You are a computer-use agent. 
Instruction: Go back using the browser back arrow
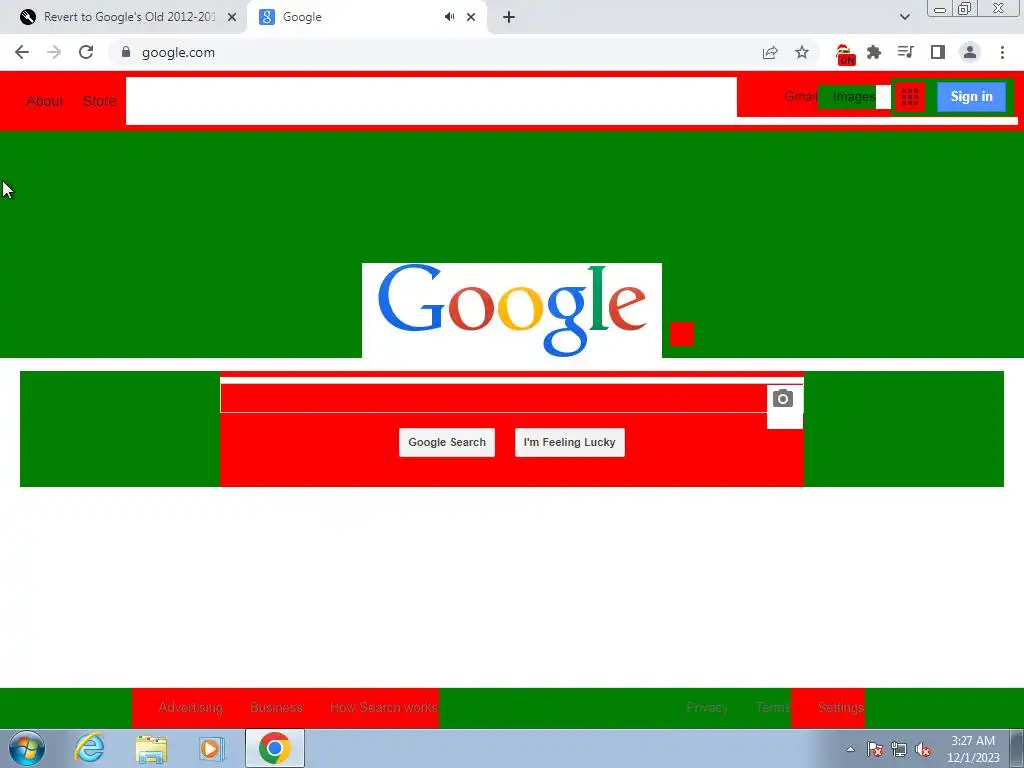point(22,52)
